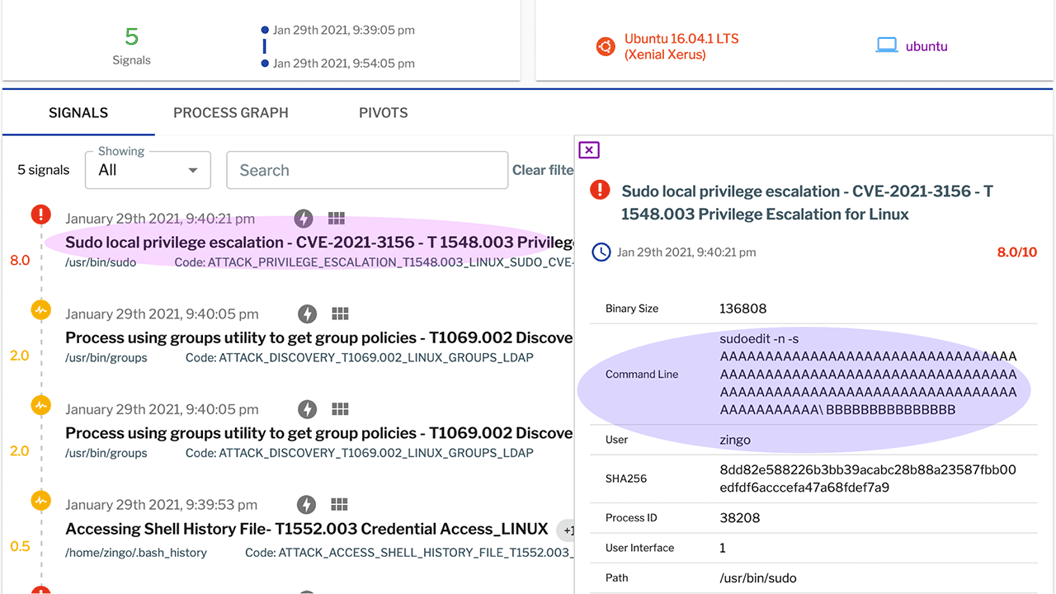Close the signal detail panel

click(588, 148)
